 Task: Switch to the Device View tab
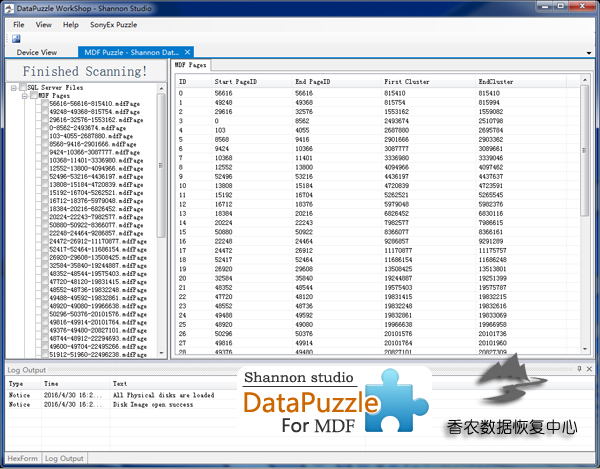point(37,51)
